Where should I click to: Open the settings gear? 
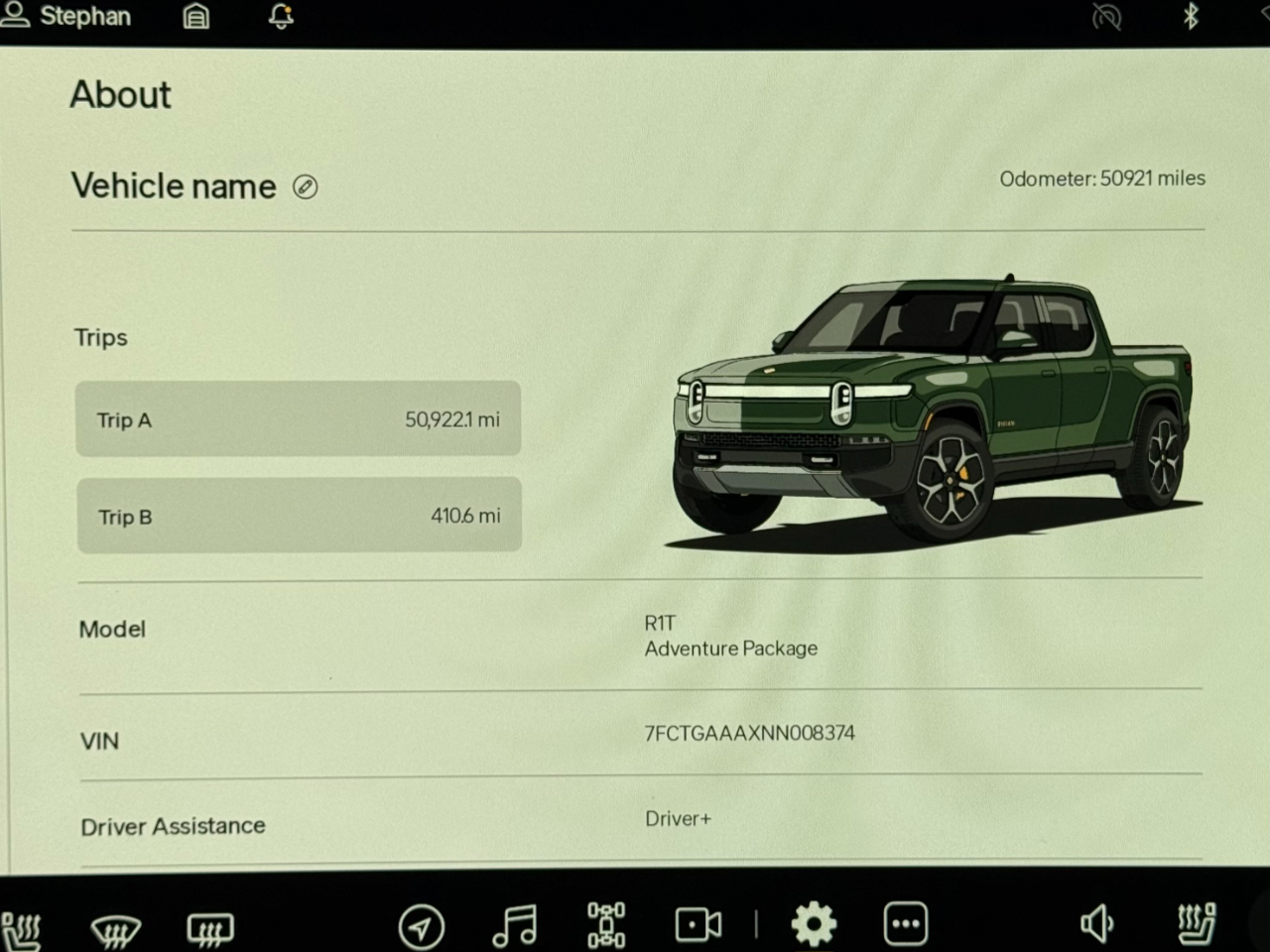click(x=814, y=924)
